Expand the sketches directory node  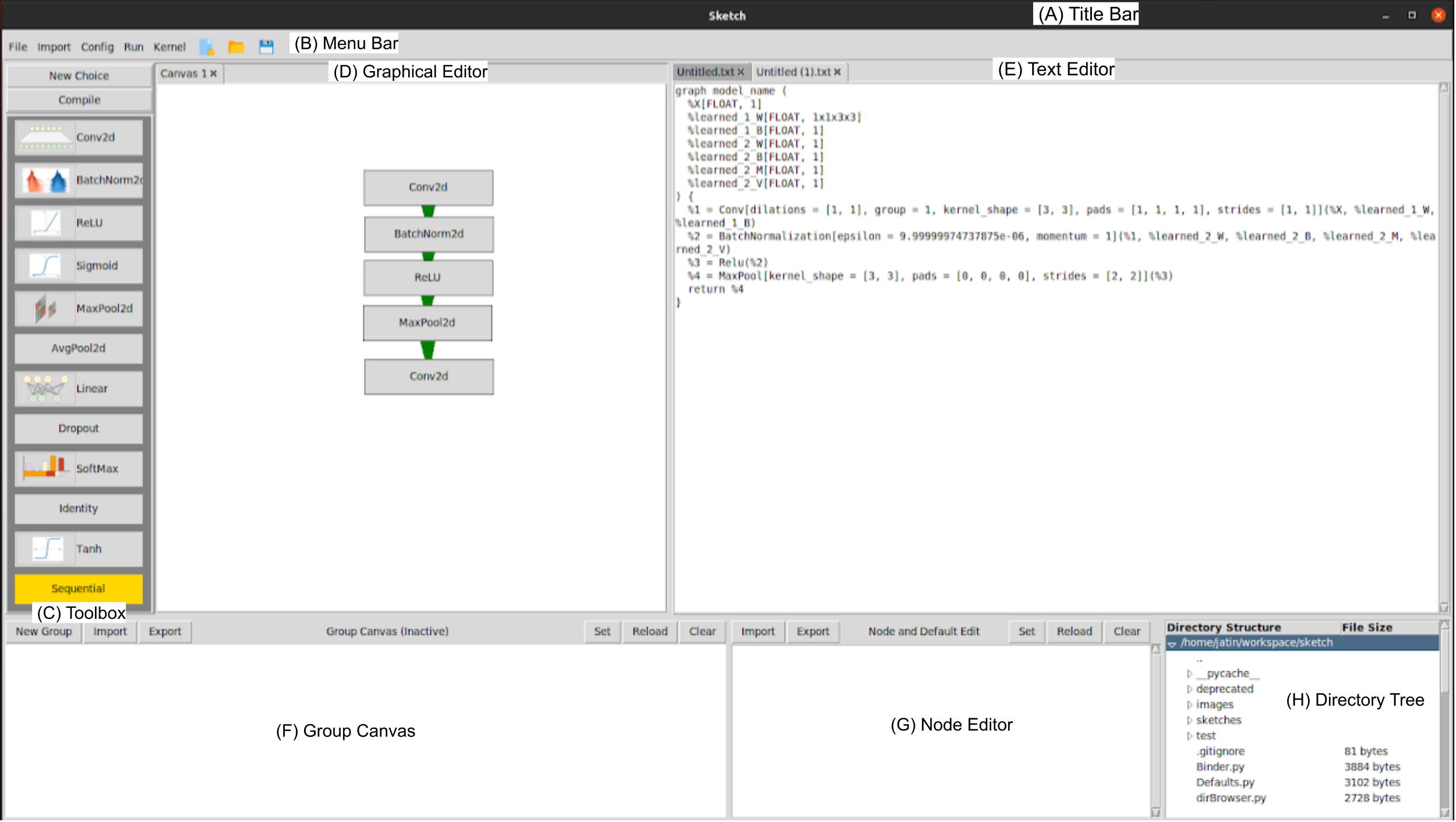coord(1189,720)
